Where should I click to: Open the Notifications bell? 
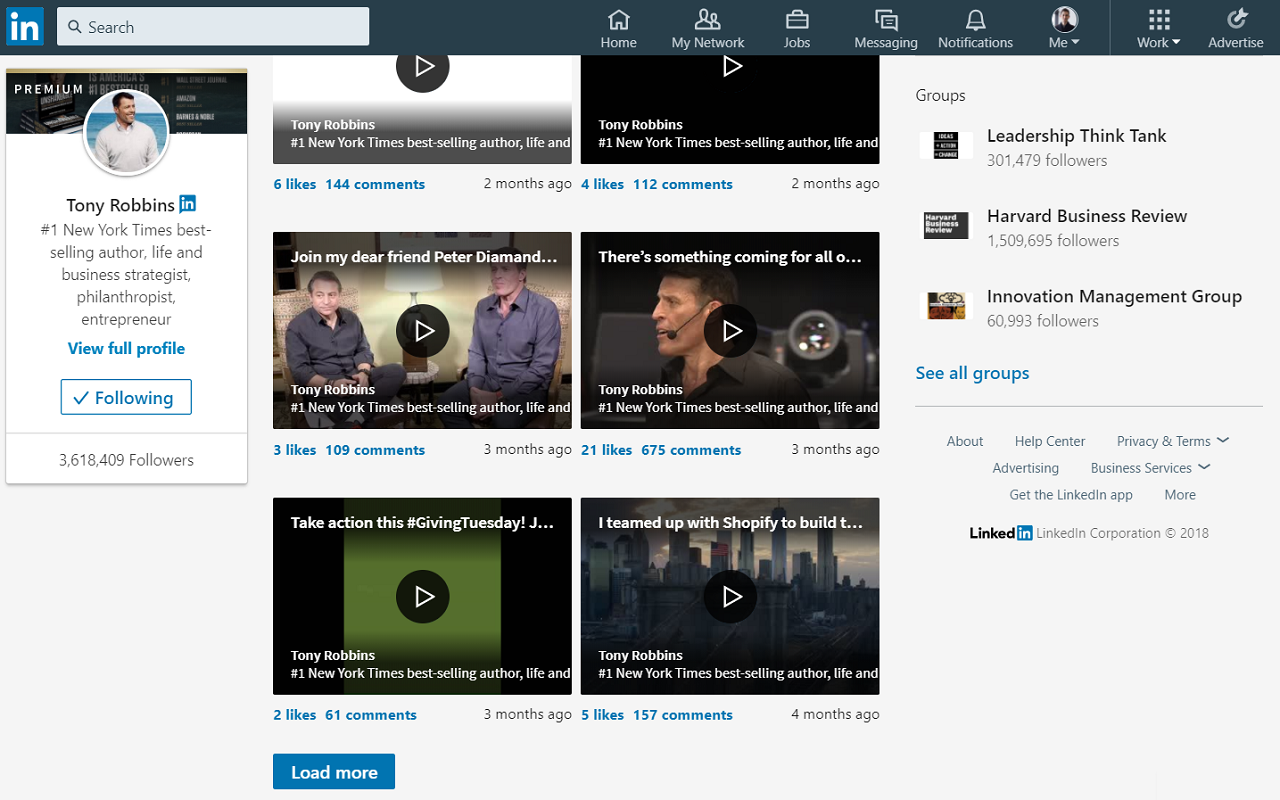point(975,27)
